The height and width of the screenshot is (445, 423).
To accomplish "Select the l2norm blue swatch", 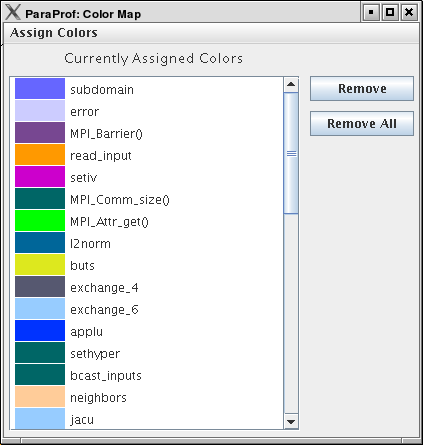I will 40,243.
